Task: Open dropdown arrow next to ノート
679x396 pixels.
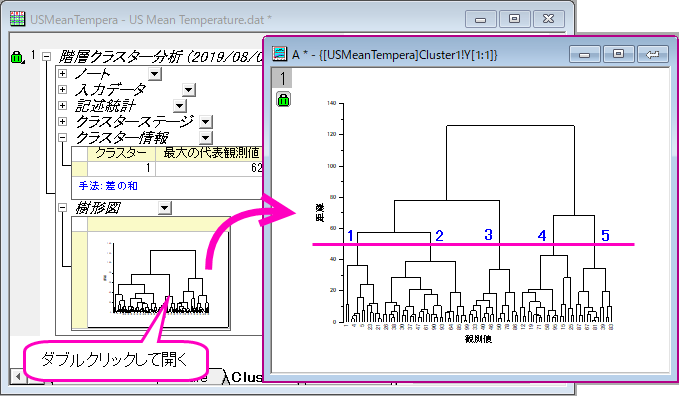Action: point(155,74)
